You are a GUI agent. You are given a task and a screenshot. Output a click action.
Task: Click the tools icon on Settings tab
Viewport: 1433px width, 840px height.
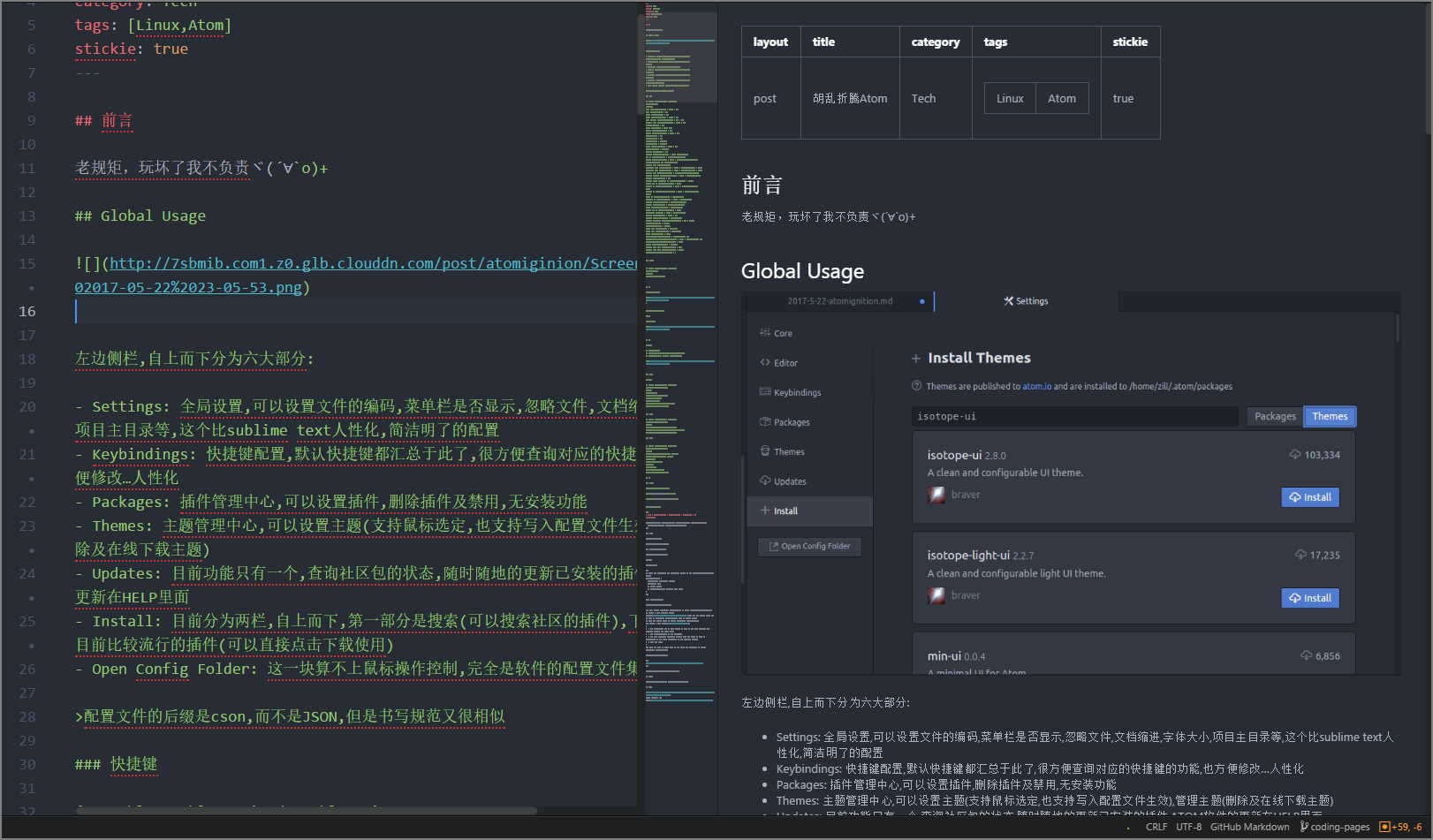pos(1008,301)
